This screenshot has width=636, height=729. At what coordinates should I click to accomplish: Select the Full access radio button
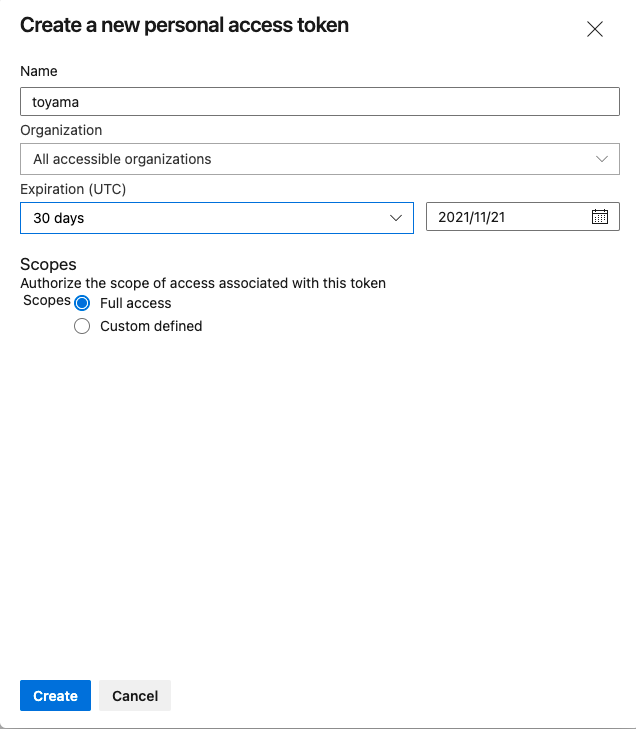[x=82, y=303]
